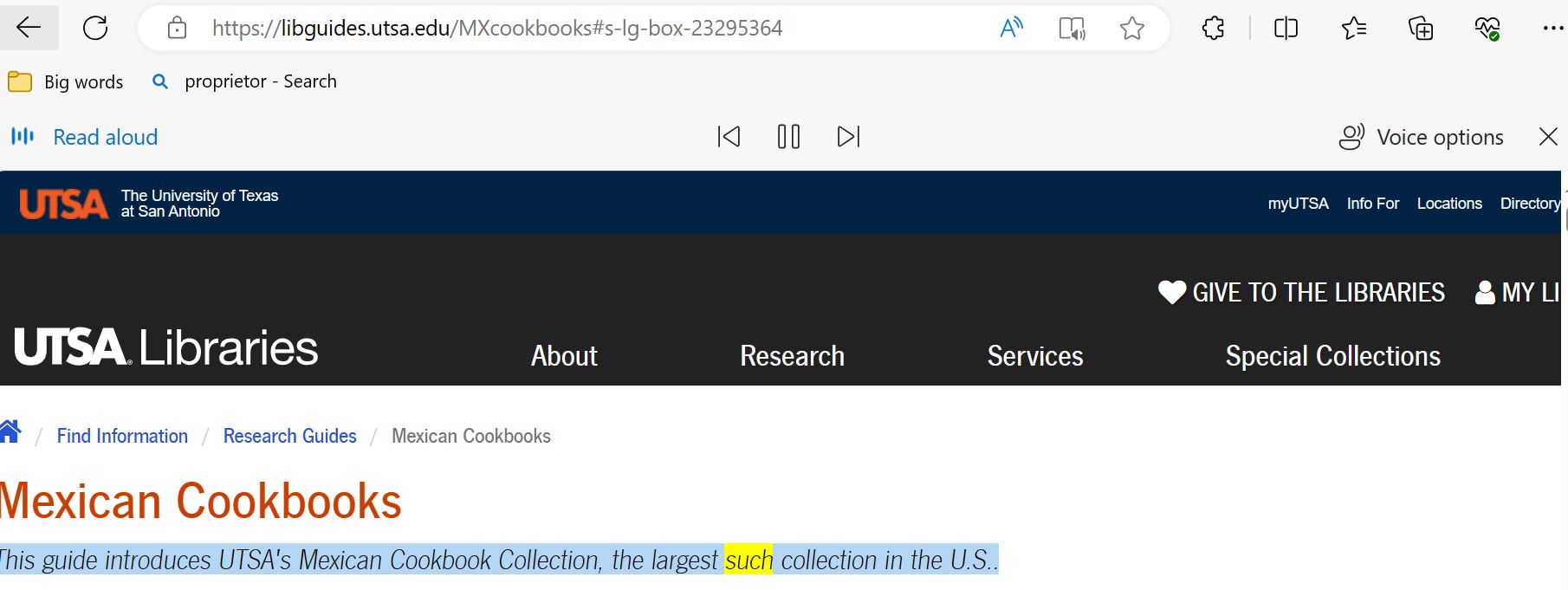Open the Research Guides breadcrumb
This screenshot has width=1568, height=590.
click(x=290, y=436)
